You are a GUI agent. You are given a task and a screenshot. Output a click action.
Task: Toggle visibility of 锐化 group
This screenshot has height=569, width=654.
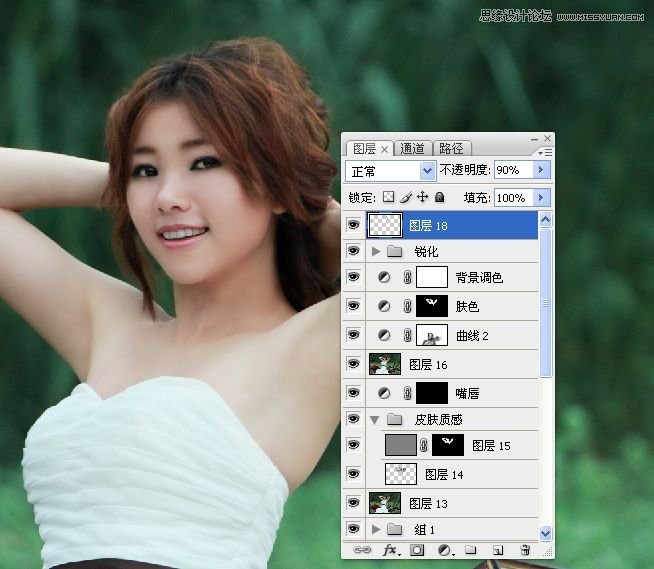click(x=354, y=251)
